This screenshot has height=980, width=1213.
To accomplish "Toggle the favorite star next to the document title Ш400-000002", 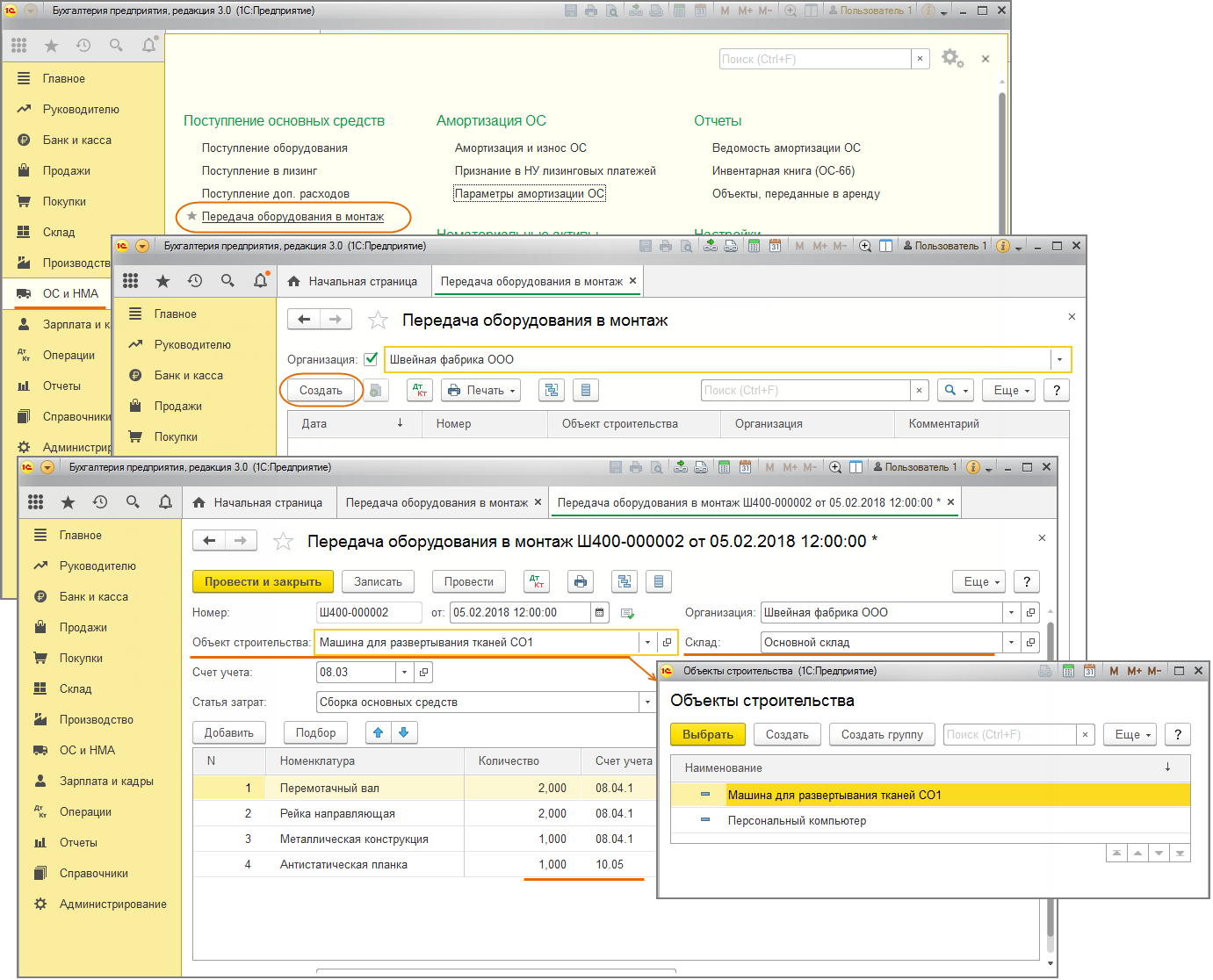I will (x=283, y=542).
